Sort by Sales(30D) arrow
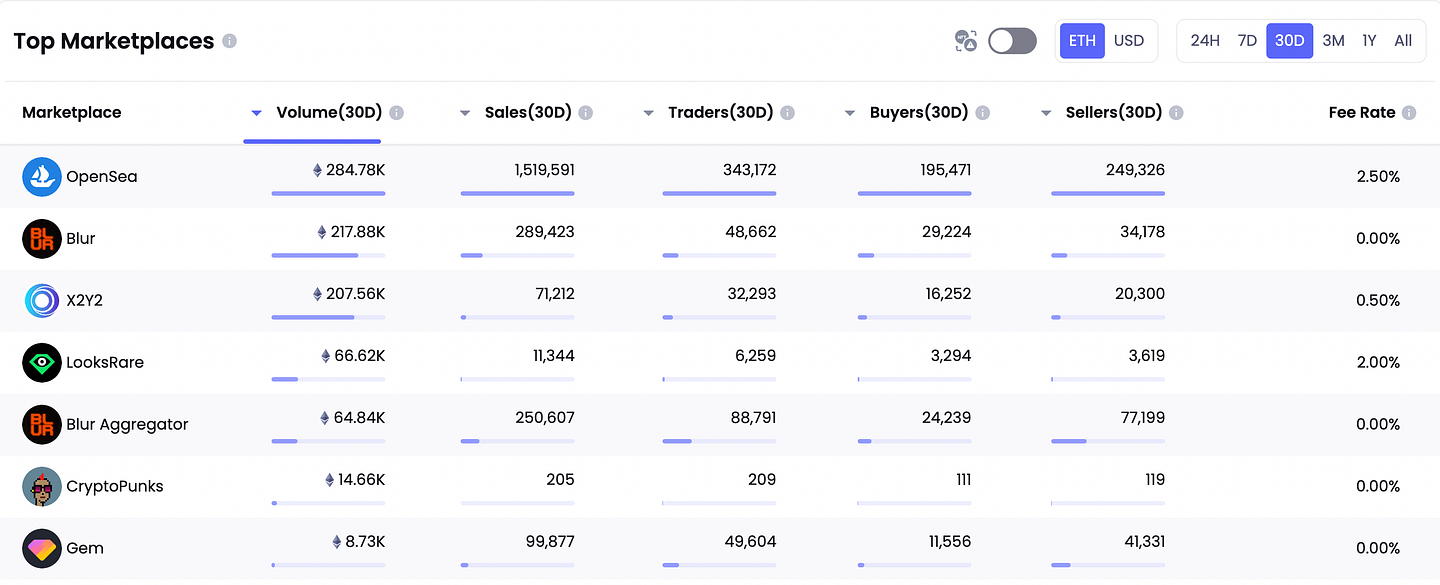Viewport: 1440px width, 585px height. pos(465,113)
